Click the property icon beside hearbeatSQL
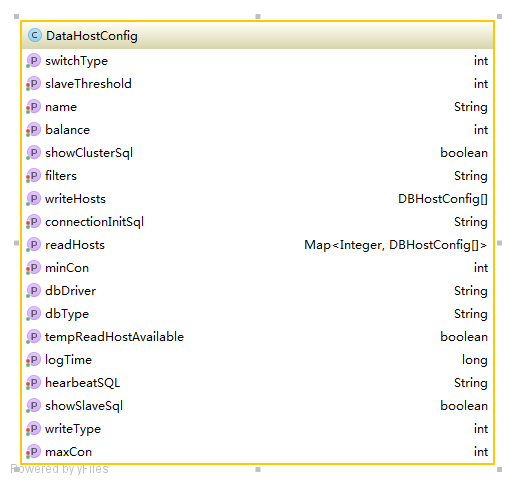The image size is (515, 485). point(33,383)
